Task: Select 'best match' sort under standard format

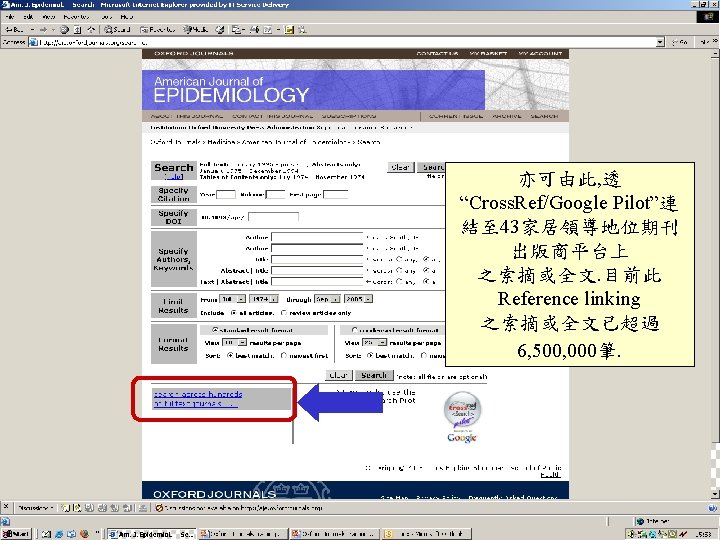Action: [x=231, y=355]
